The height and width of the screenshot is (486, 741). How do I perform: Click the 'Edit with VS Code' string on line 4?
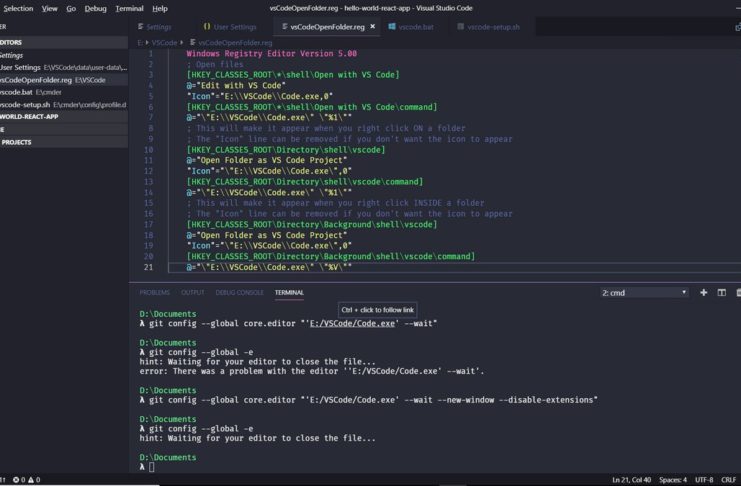coord(241,86)
